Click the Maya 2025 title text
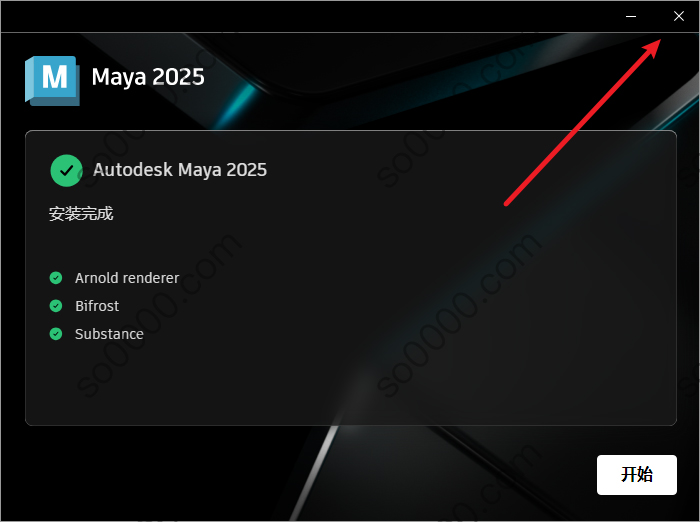The width and height of the screenshot is (700, 522). 148,77
